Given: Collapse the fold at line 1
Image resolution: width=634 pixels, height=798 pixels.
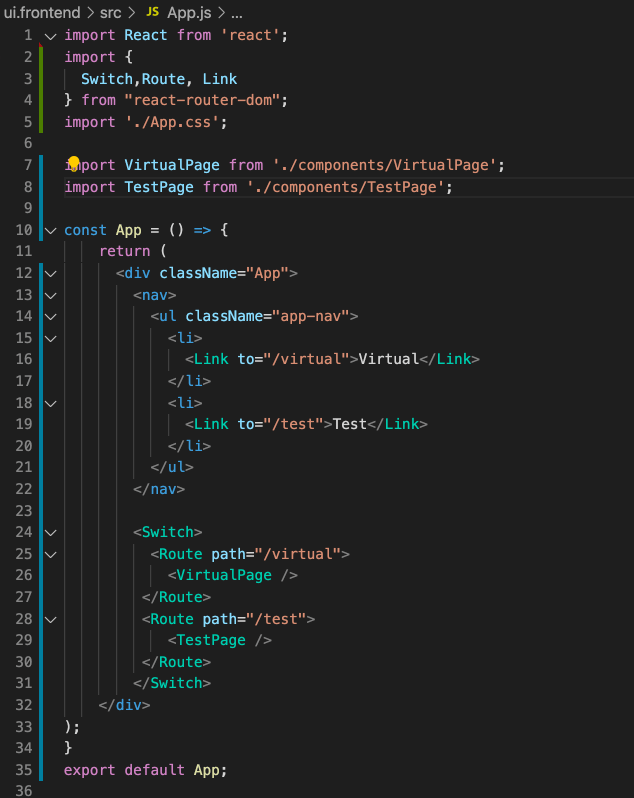Looking at the screenshot, I should click(x=50, y=36).
